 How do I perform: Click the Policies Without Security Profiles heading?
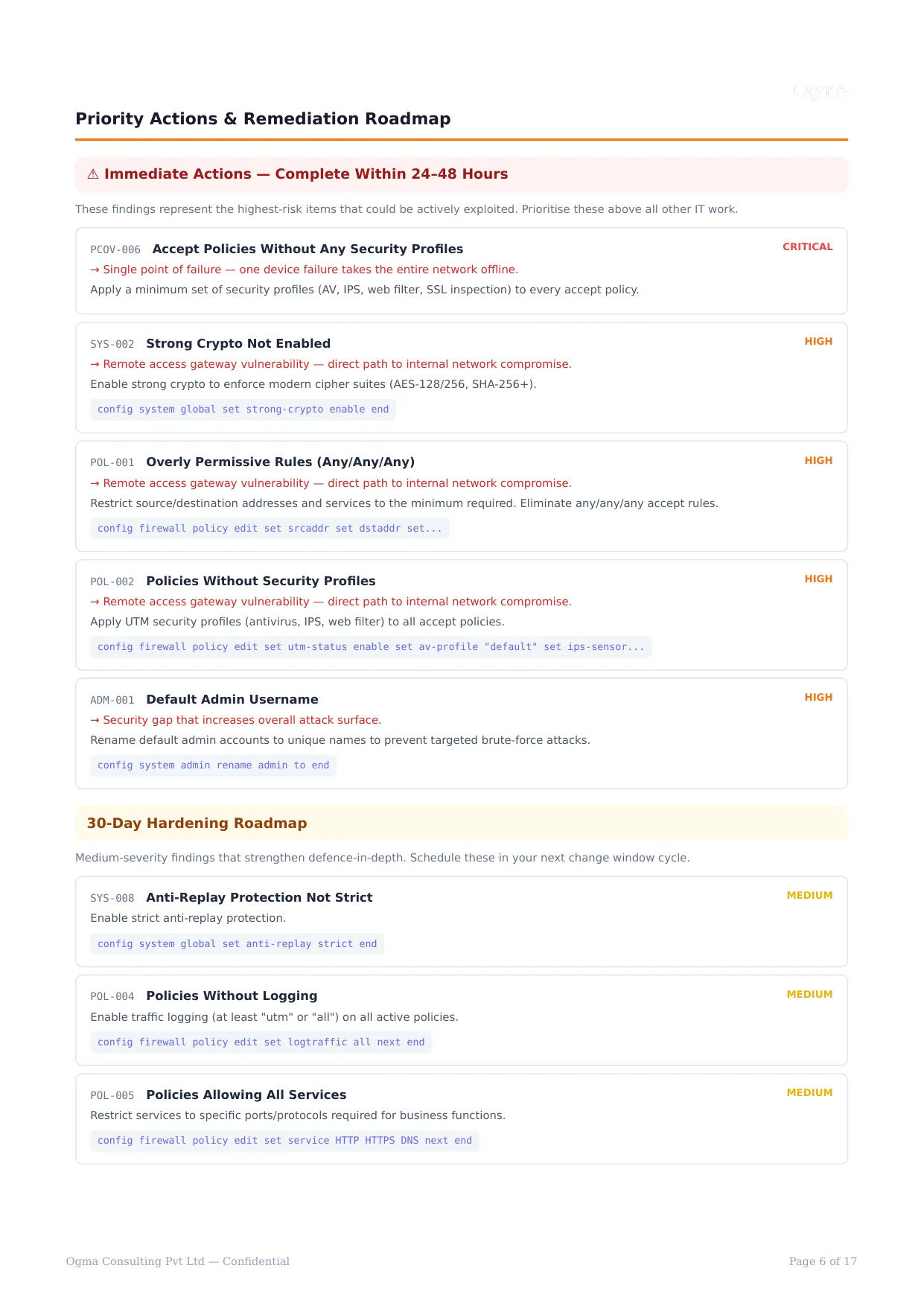[261, 581]
